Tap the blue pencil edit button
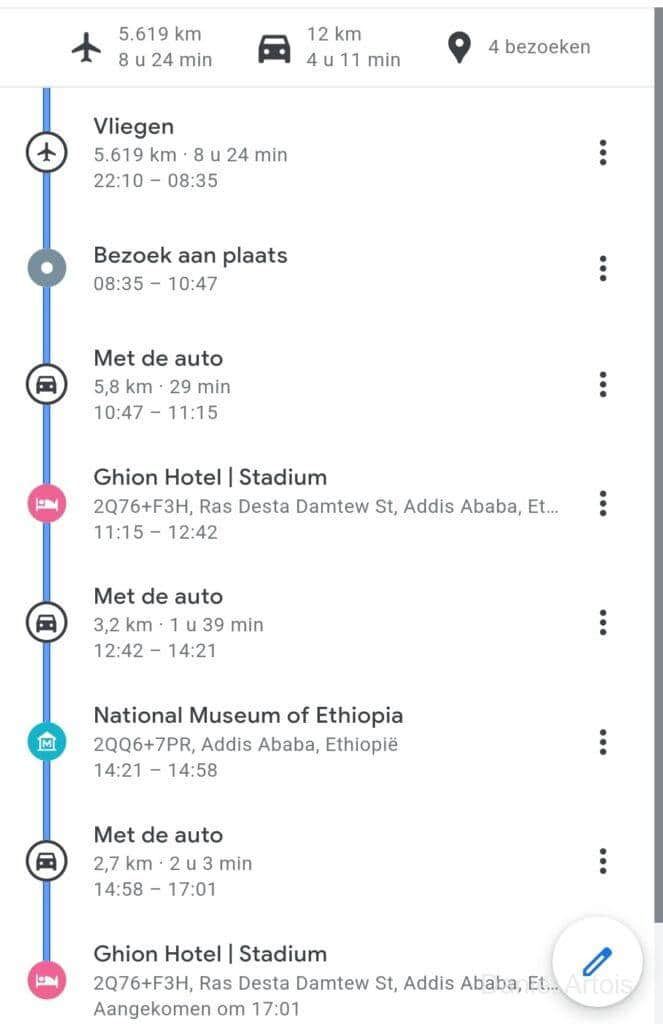Screen dimensions: 663x1024 597,962
